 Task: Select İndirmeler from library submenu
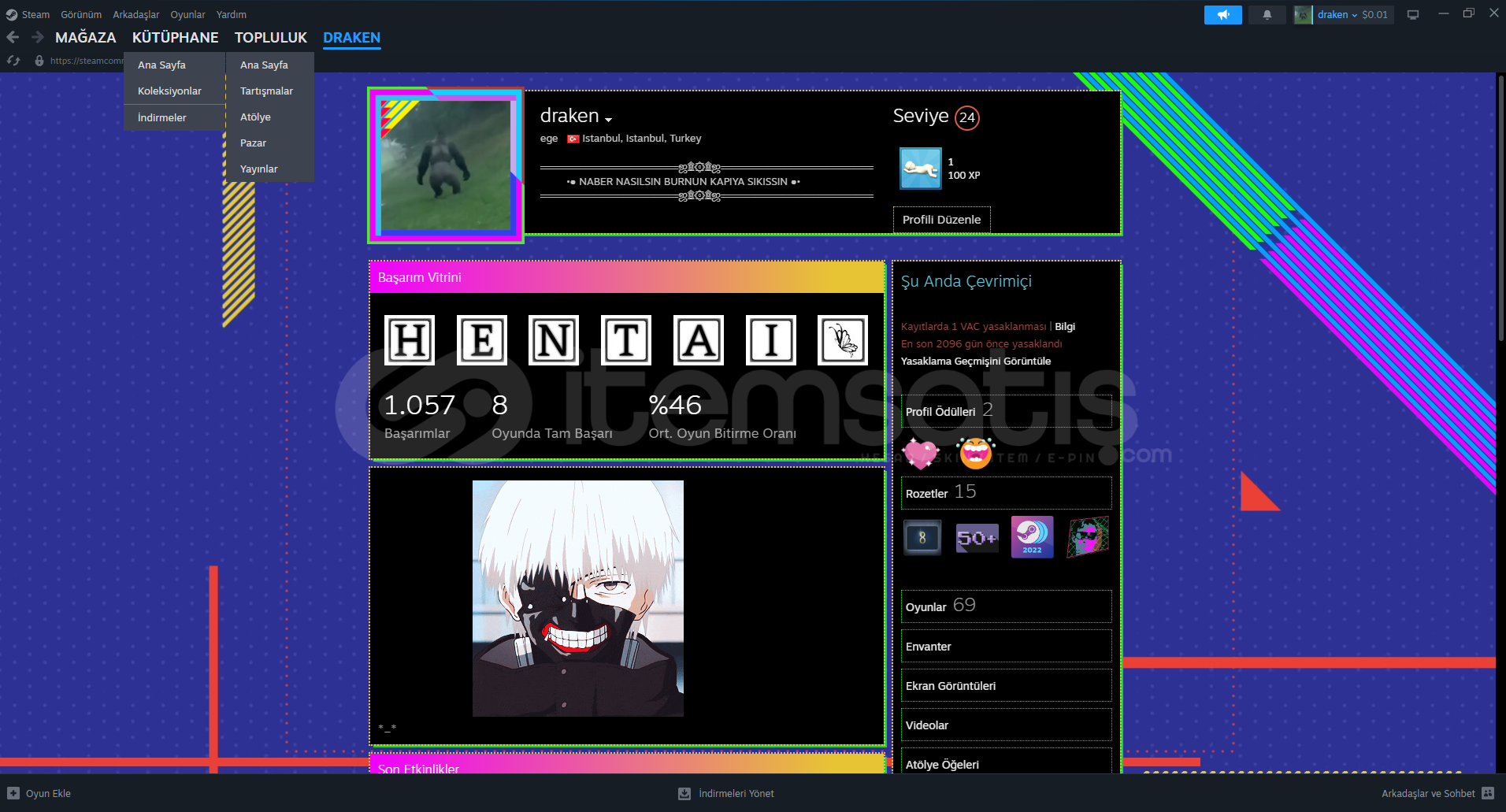(x=174, y=117)
